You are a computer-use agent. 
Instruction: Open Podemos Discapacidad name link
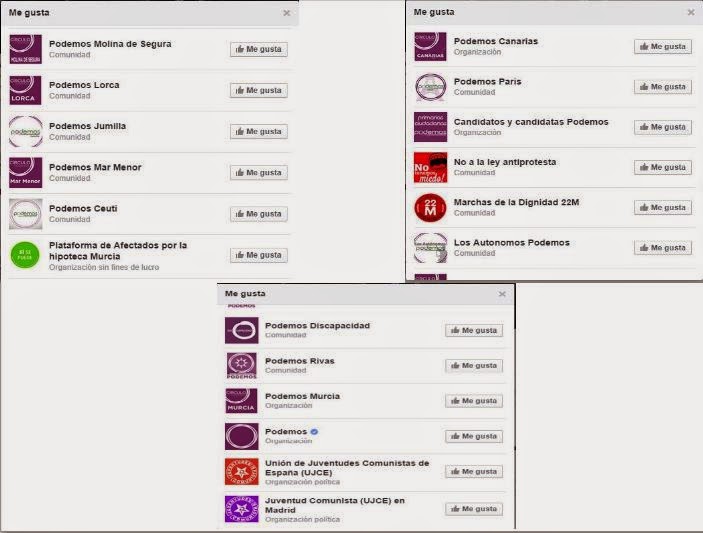click(x=317, y=326)
